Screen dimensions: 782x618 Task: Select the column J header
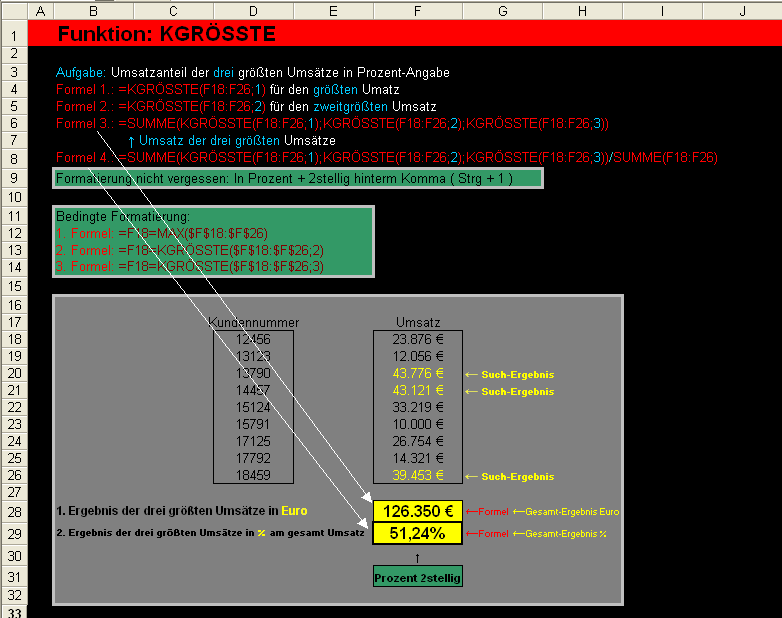click(x=742, y=11)
